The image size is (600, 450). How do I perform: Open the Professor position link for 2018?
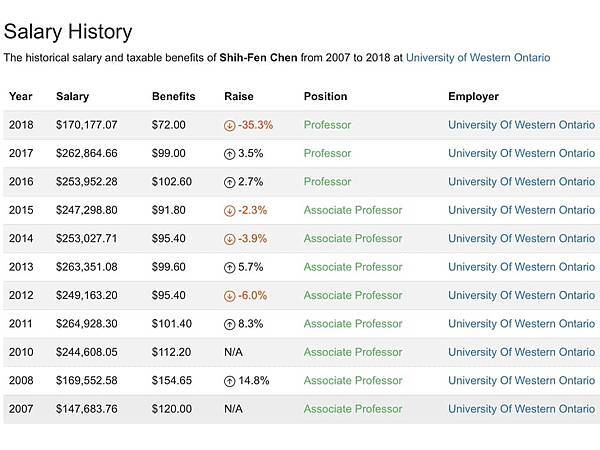[327, 126]
